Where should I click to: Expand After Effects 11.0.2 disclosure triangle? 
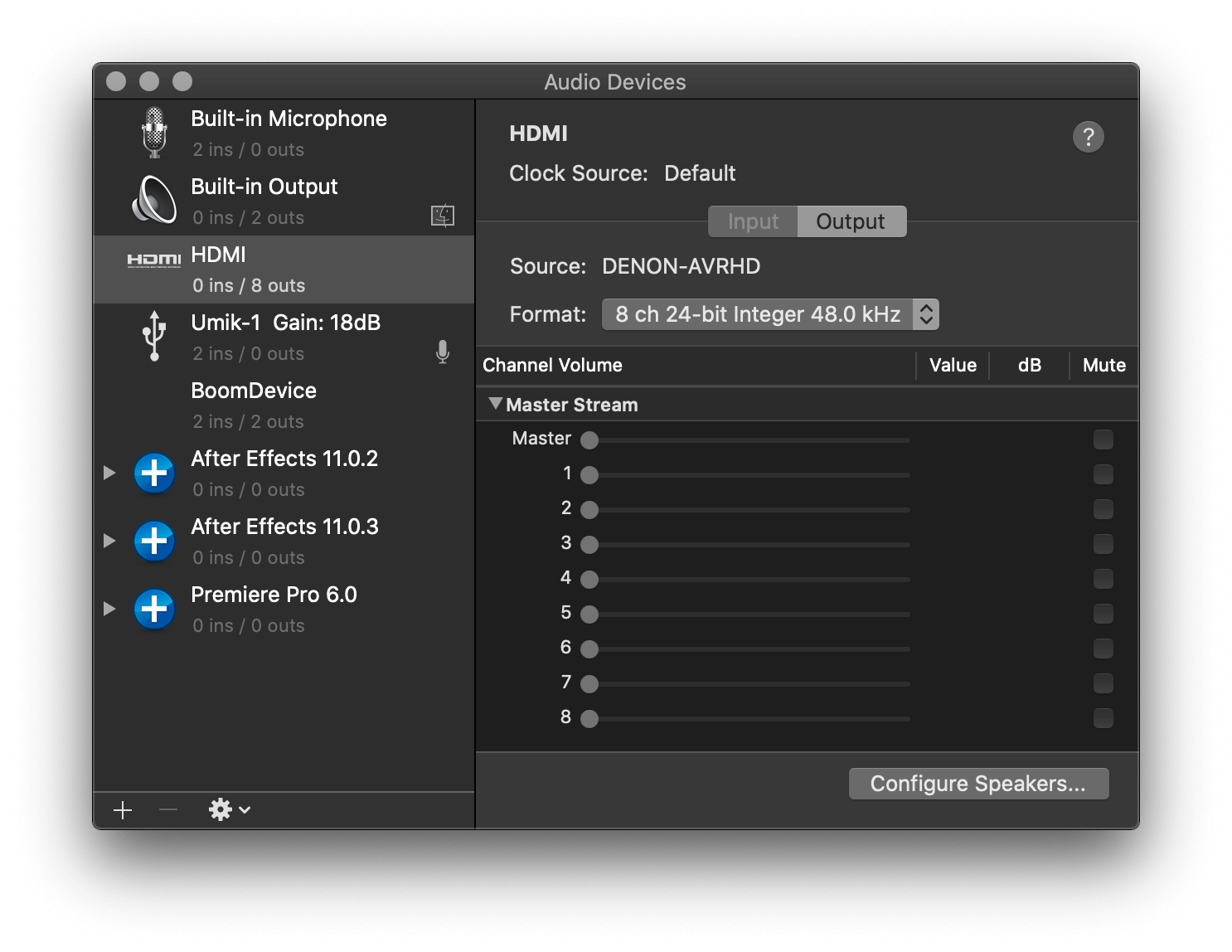[109, 473]
